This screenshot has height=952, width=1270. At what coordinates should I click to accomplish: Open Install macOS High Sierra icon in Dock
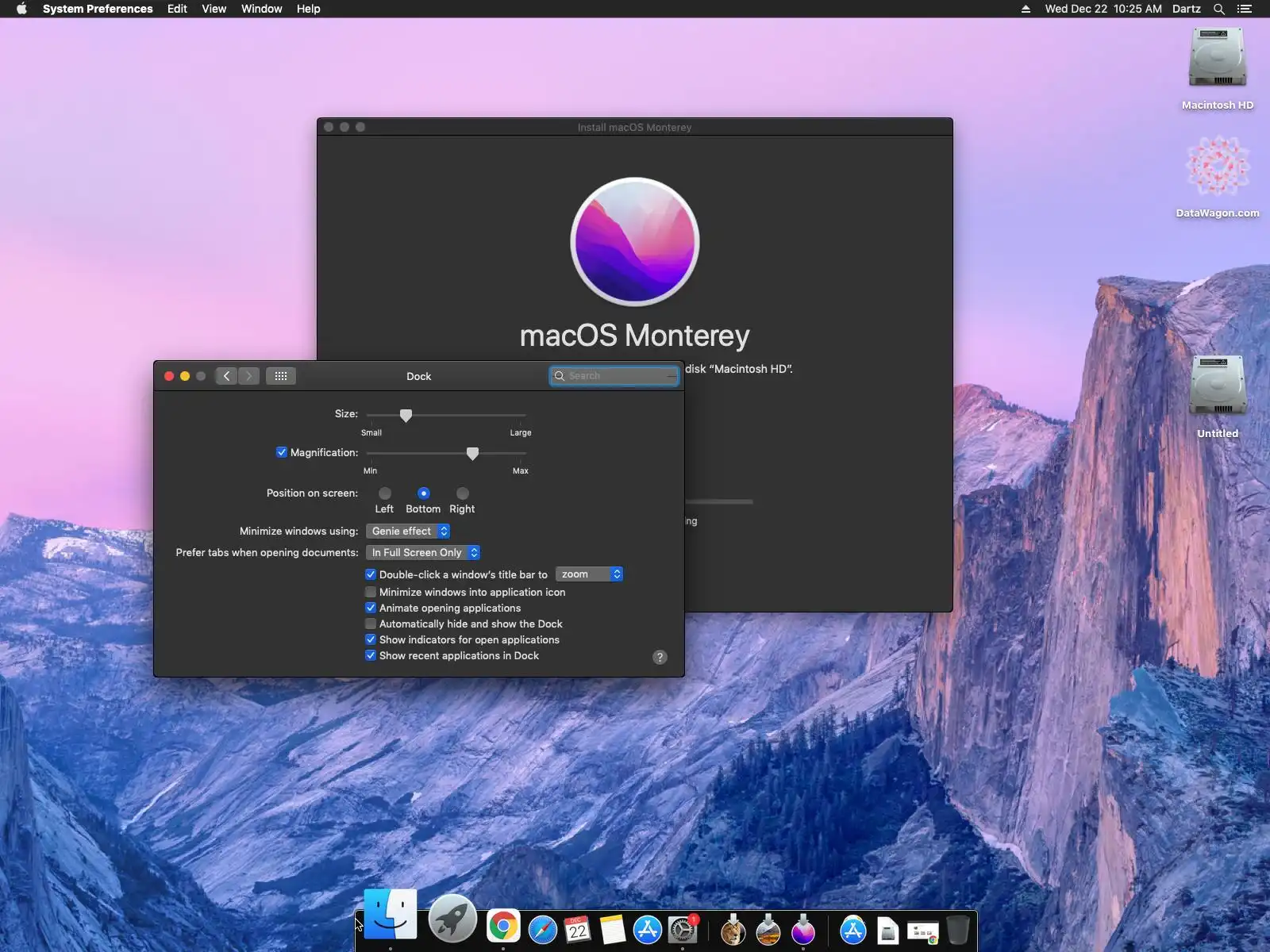[x=768, y=929]
